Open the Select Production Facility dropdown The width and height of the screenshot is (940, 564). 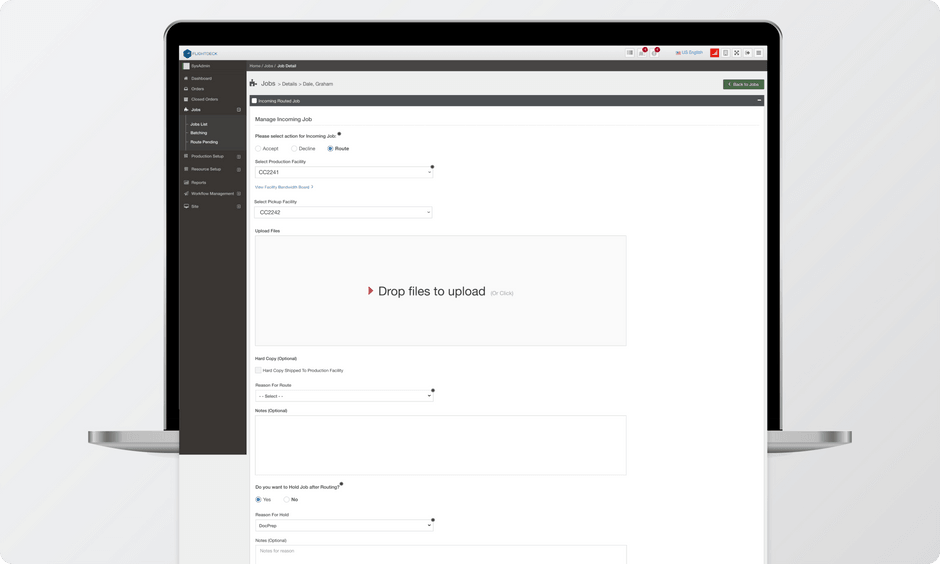[x=343, y=172]
